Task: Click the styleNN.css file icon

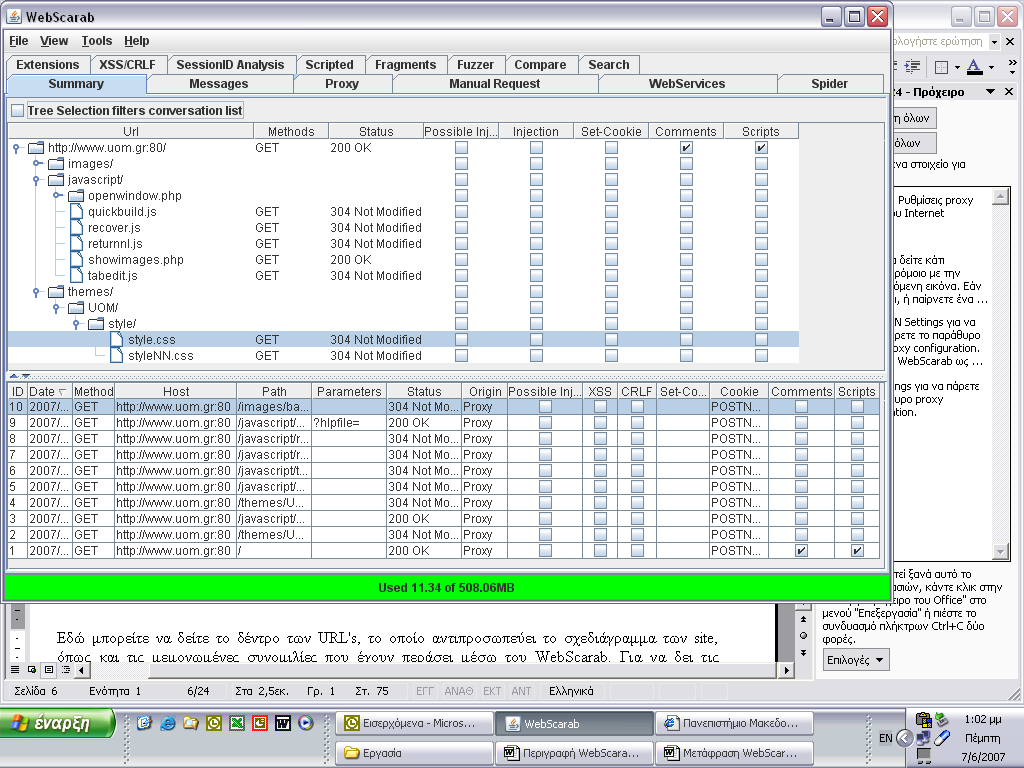Action: (x=117, y=355)
